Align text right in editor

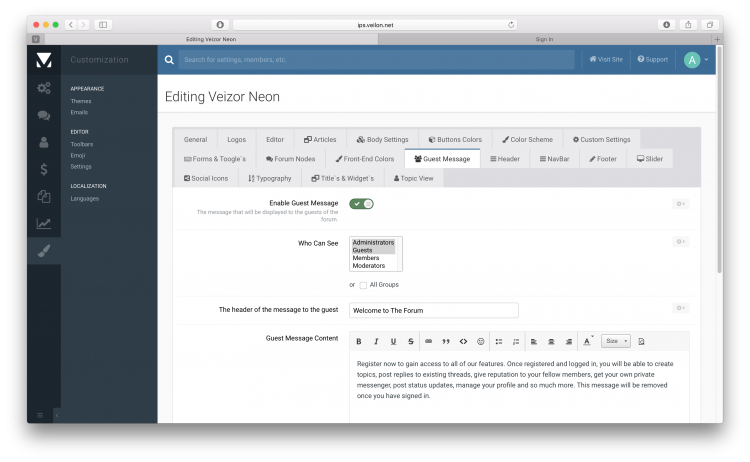[x=569, y=341]
